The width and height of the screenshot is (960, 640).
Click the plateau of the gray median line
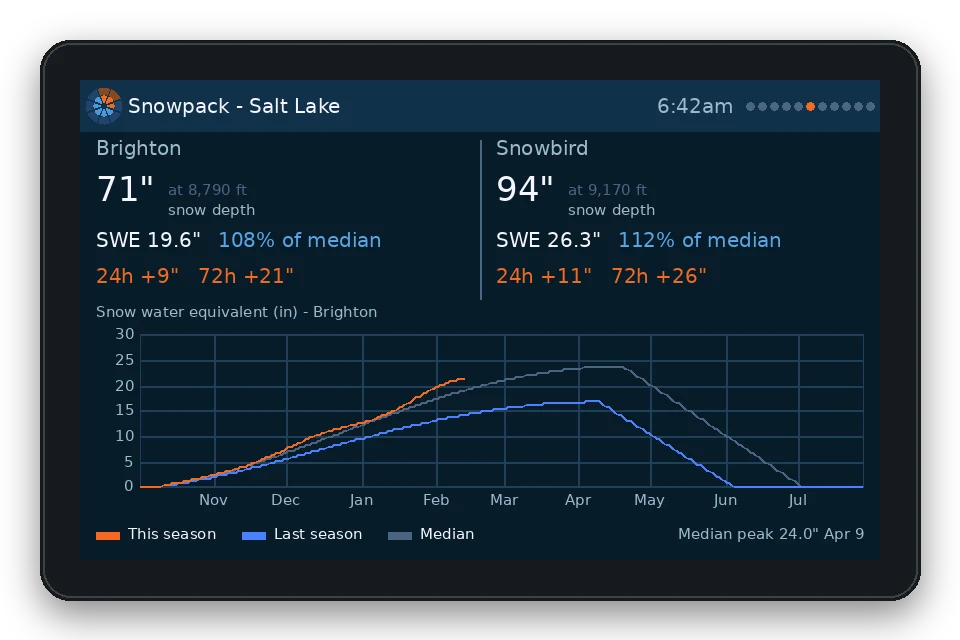pos(602,367)
